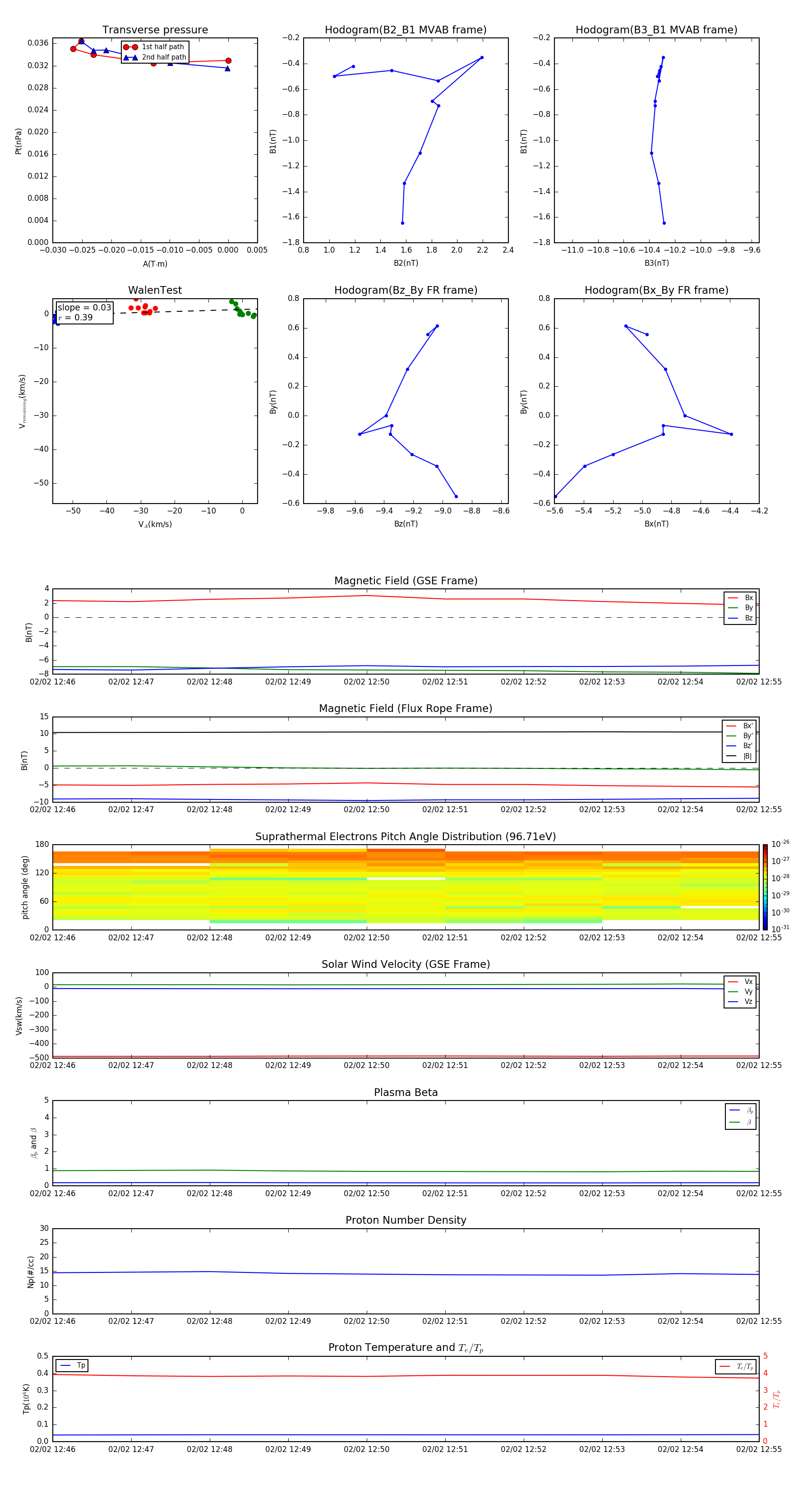Click the 'Hodogram(B3_B1 MVAB frame)' title
This screenshot has width=812, height=1489.
point(656,30)
